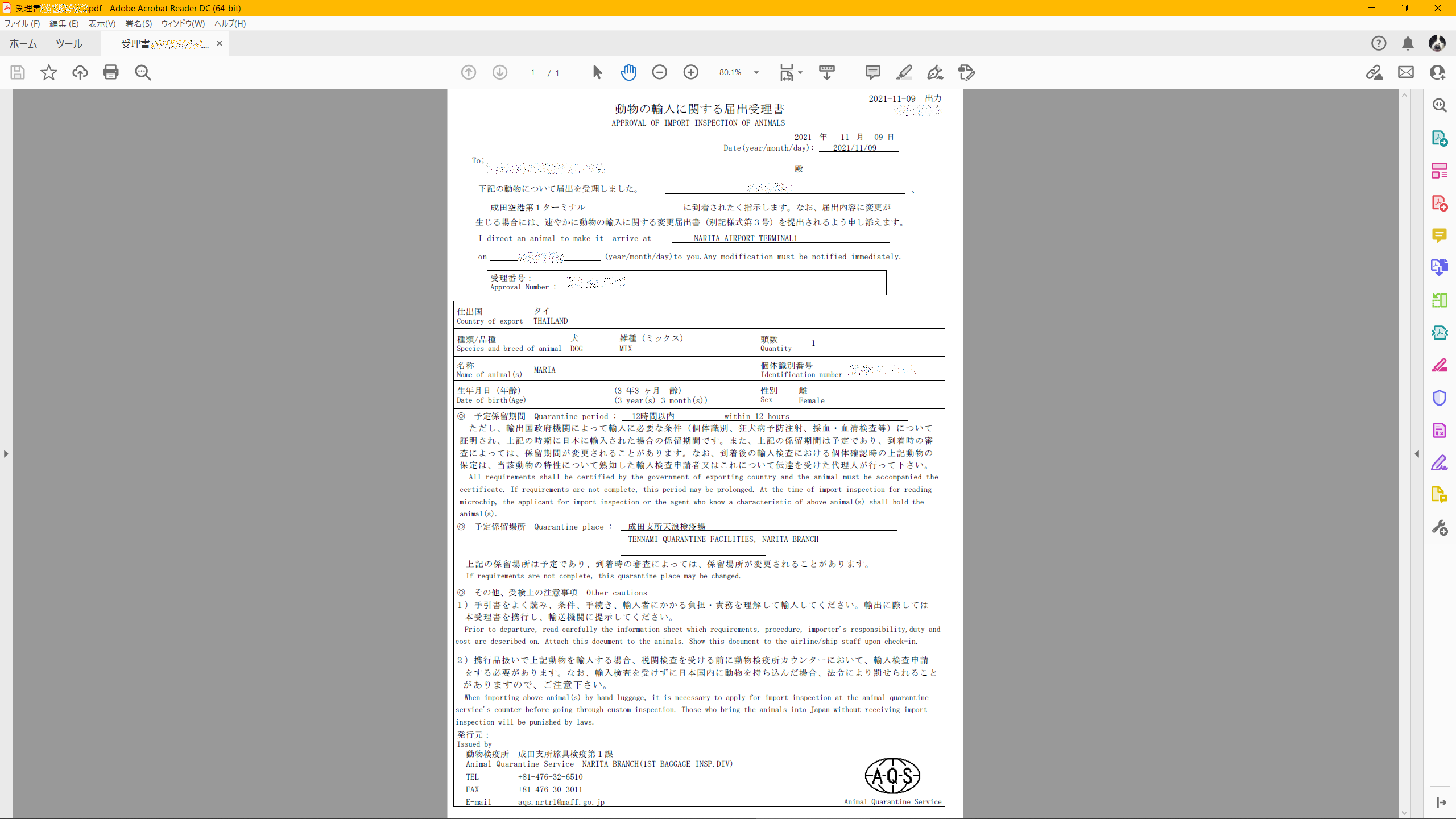The height and width of the screenshot is (819, 1456).
Task: Go to next page arrow
Action: (500, 72)
